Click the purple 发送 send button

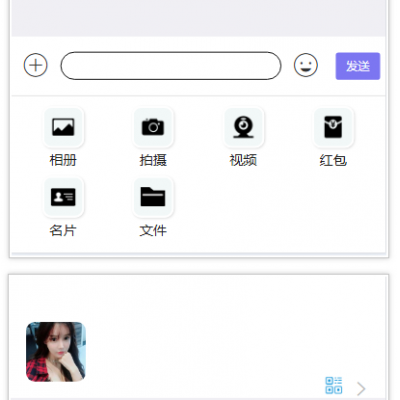point(358,66)
